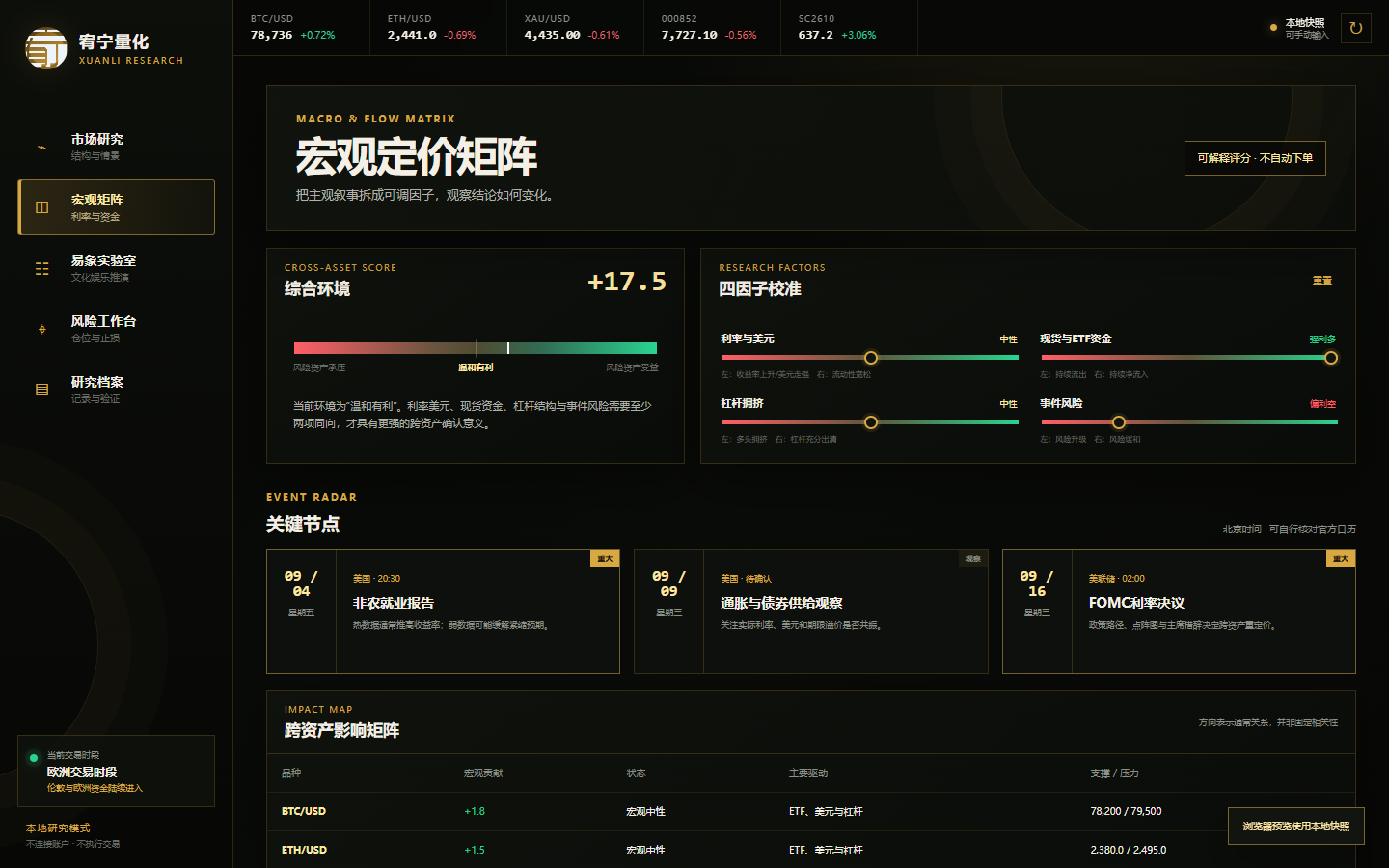Click the BTC/USD ticker at the top
The image size is (1389, 868).
pyautogui.click(x=301, y=27)
